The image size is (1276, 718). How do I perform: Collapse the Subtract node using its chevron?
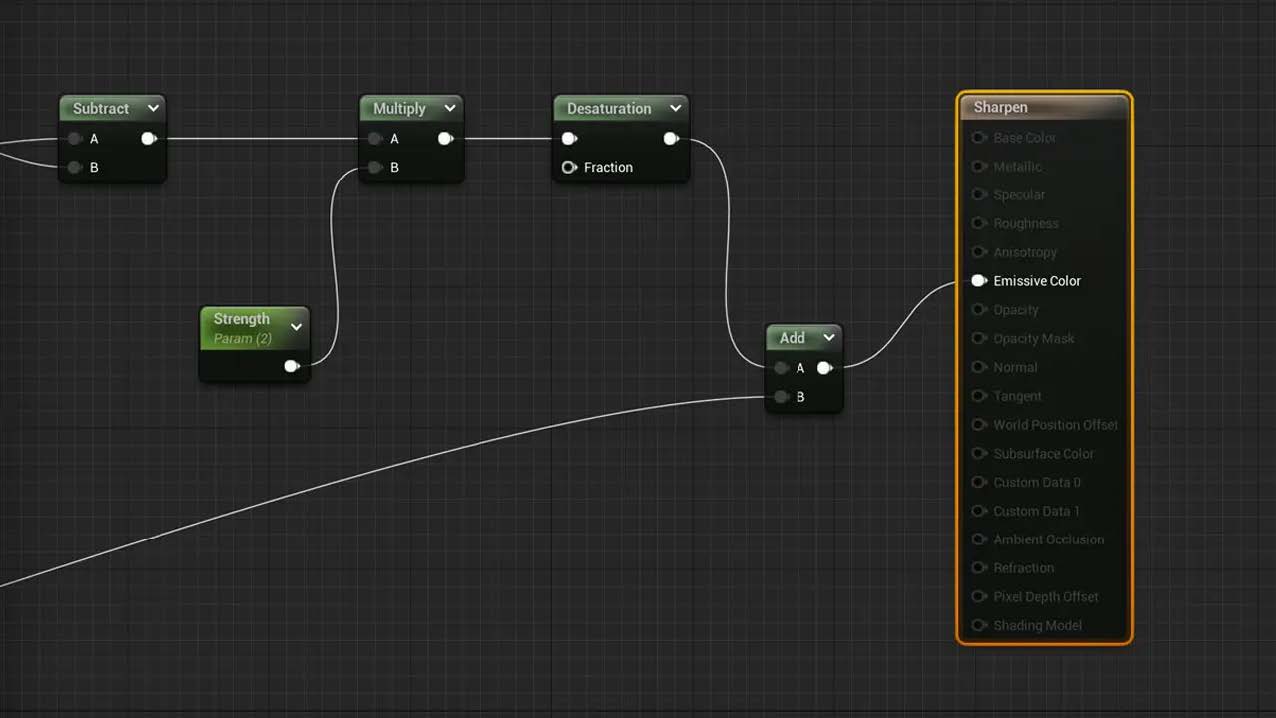[x=153, y=108]
